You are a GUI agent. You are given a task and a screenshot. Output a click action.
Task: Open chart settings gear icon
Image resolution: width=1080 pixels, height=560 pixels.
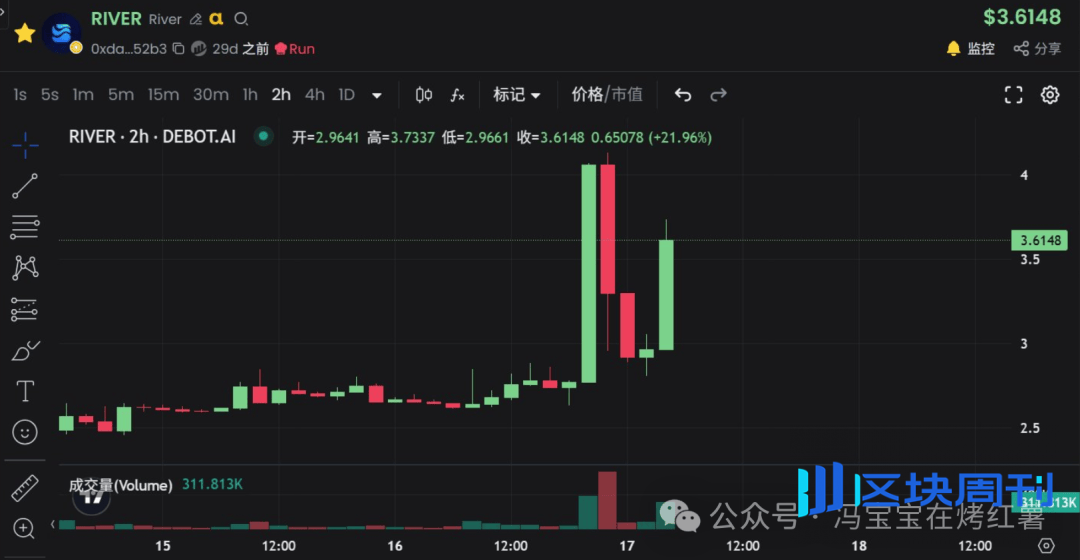tap(1049, 95)
